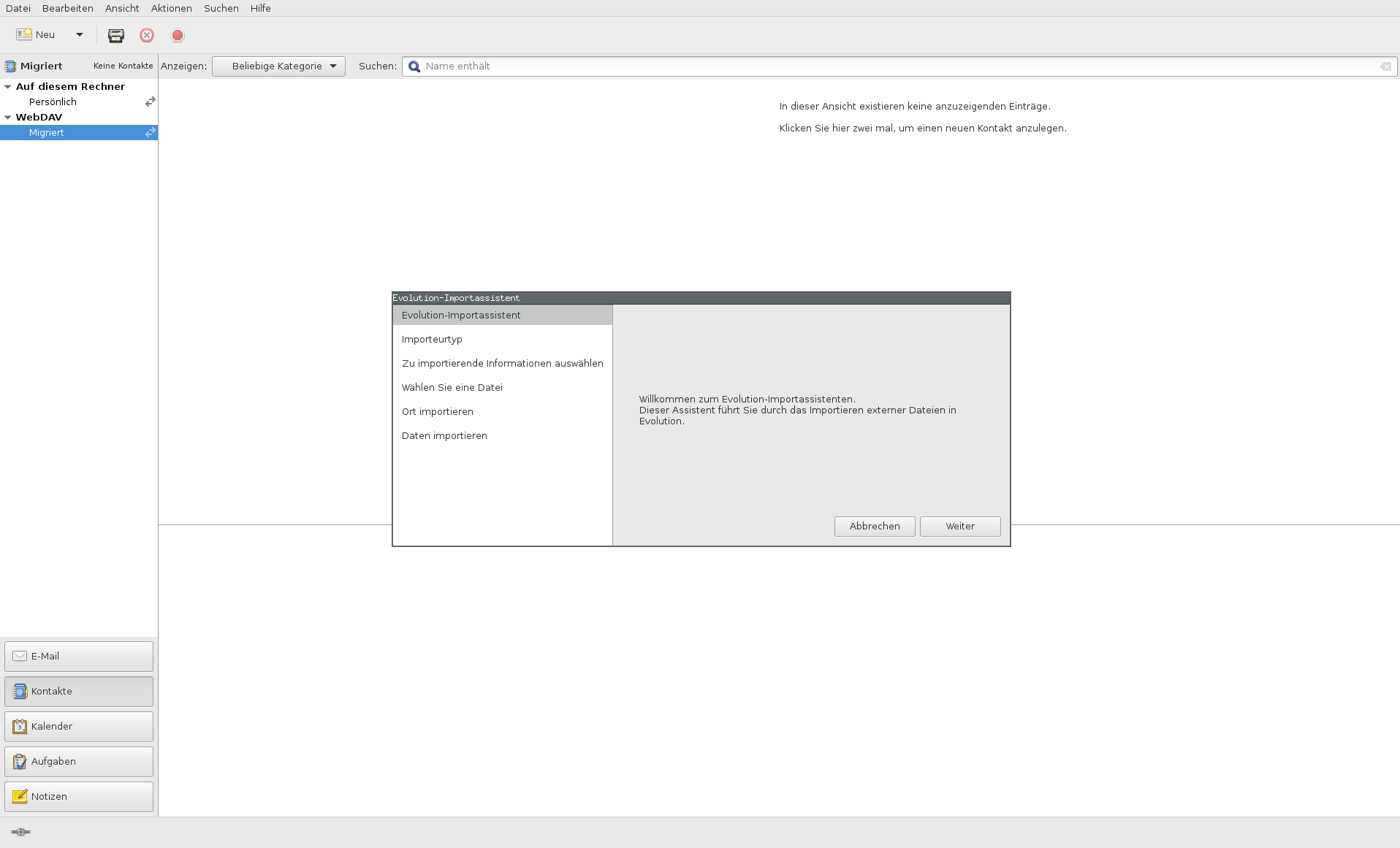Screen dimensions: 1400x848
Task: Click Abbrechen in the import assistant
Action: coord(875,527)
